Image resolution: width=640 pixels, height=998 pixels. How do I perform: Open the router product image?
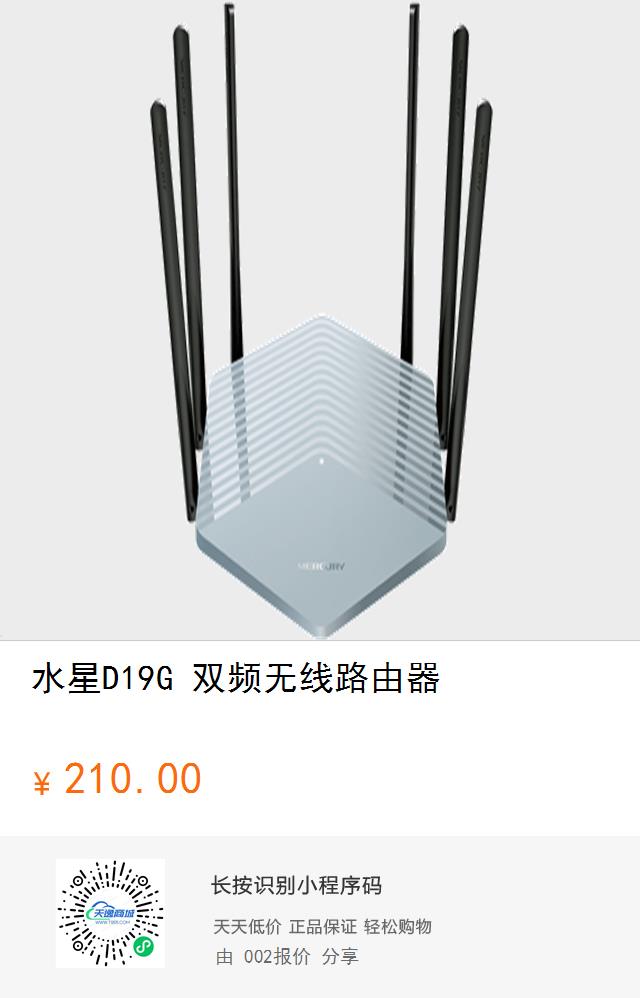pos(320,320)
